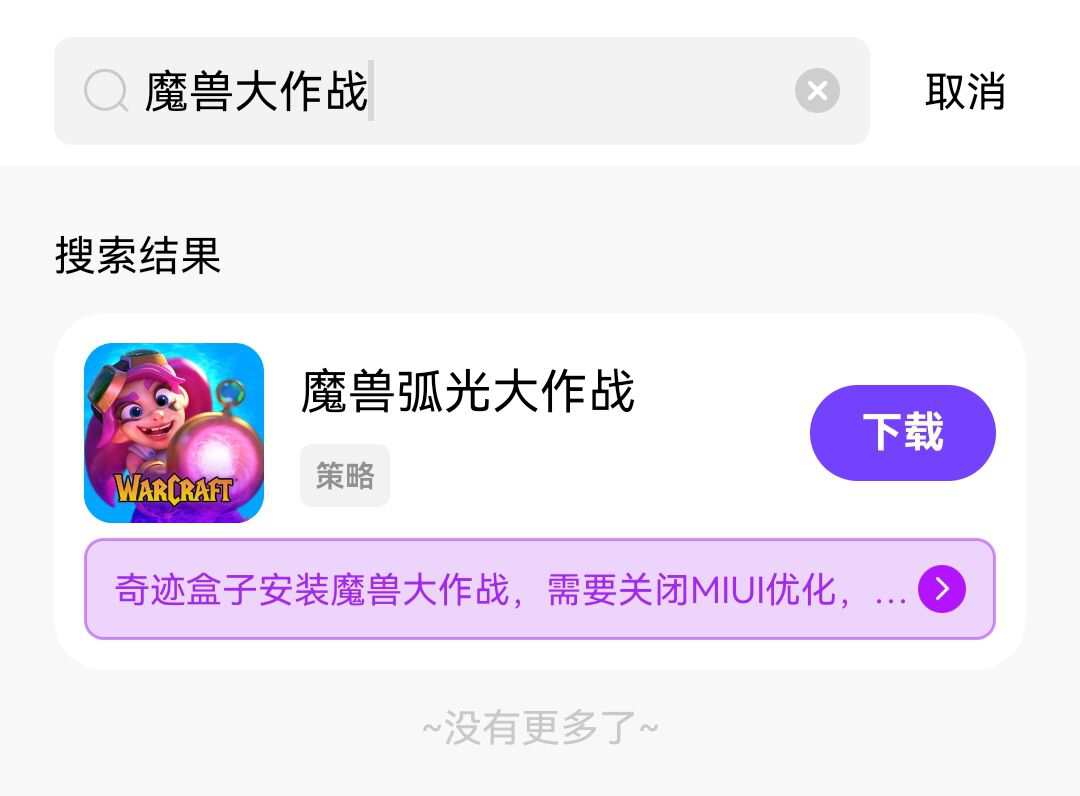Cancel the search with 取消

[x=965, y=91]
